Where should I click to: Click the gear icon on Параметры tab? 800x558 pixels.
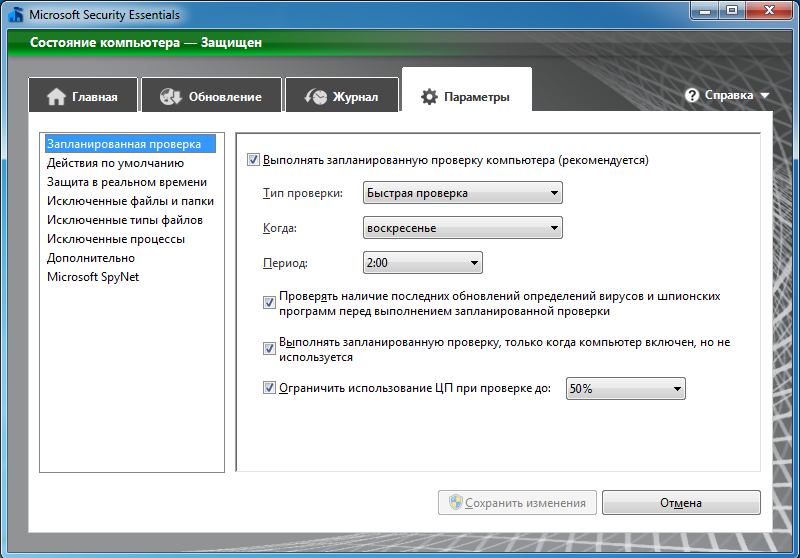pyautogui.click(x=429, y=96)
